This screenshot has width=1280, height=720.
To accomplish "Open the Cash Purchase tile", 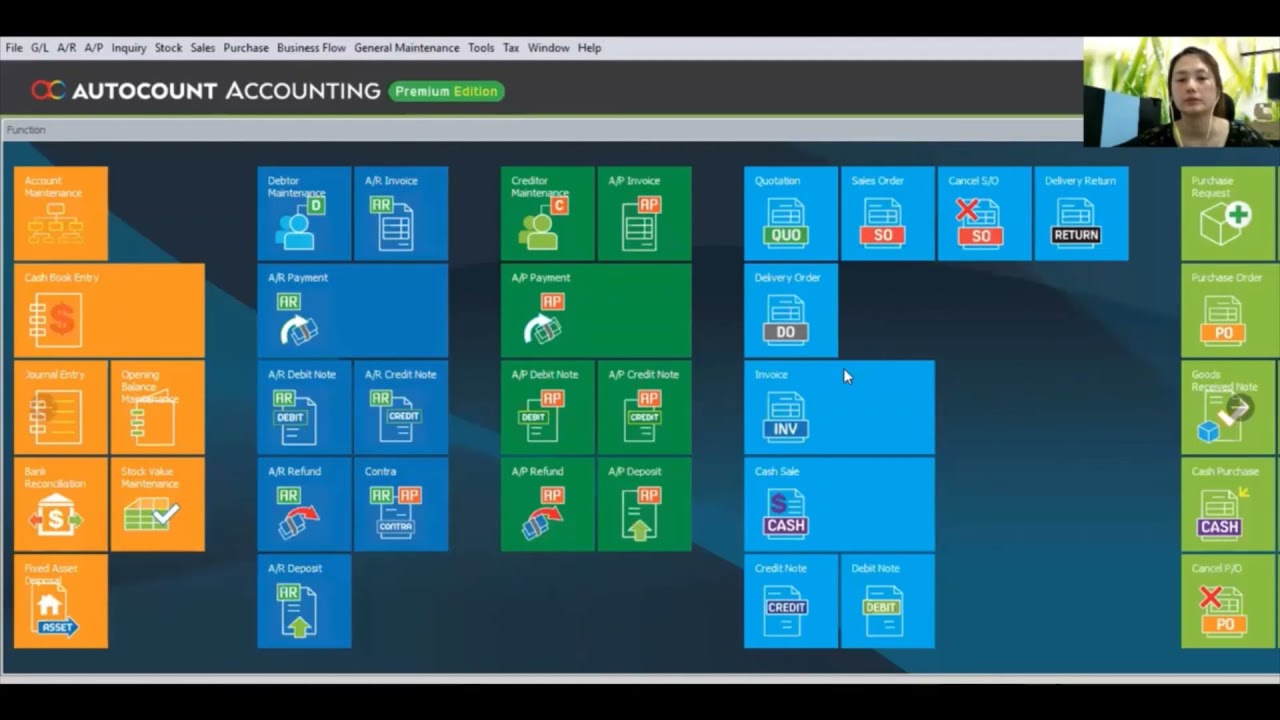I will [x=1228, y=504].
